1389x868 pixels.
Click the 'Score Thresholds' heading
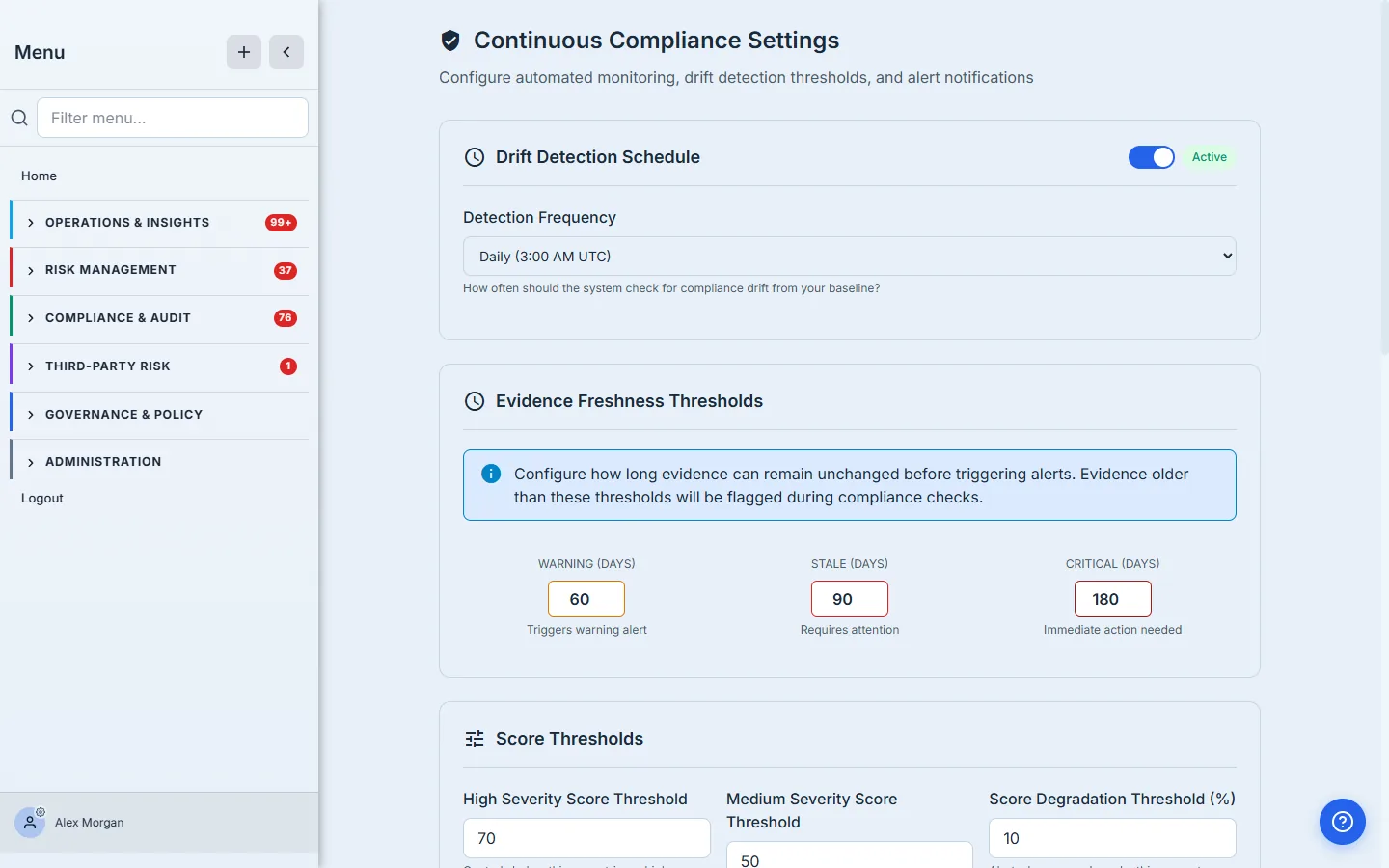[x=569, y=739]
